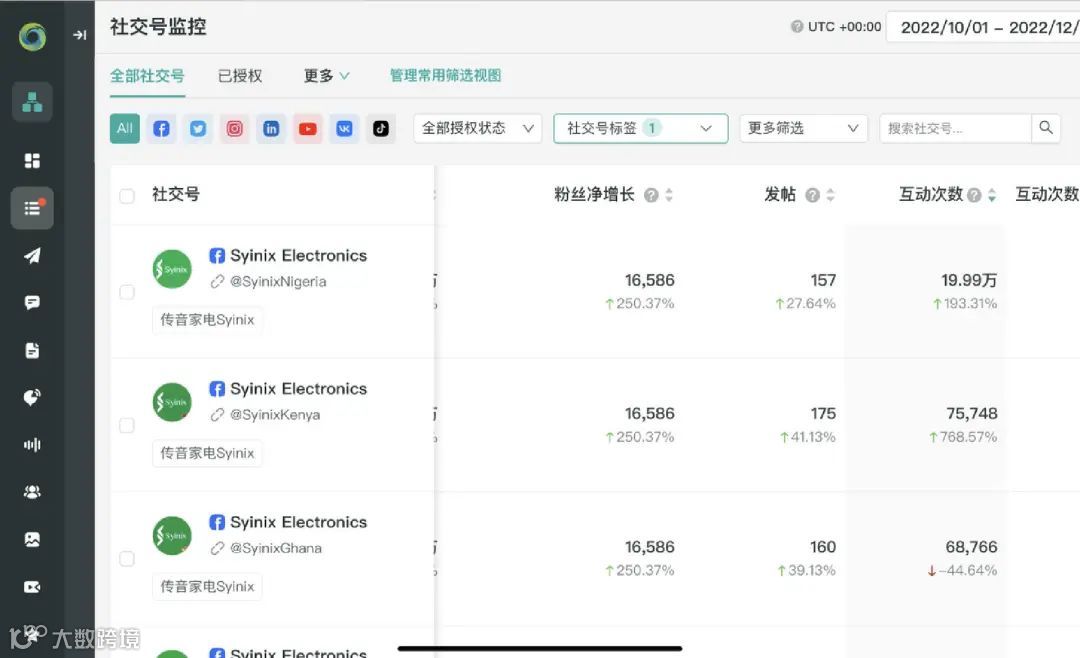The height and width of the screenshot is (658, 1080).
Task: Open the date range picker field
Action: [985, 28]
